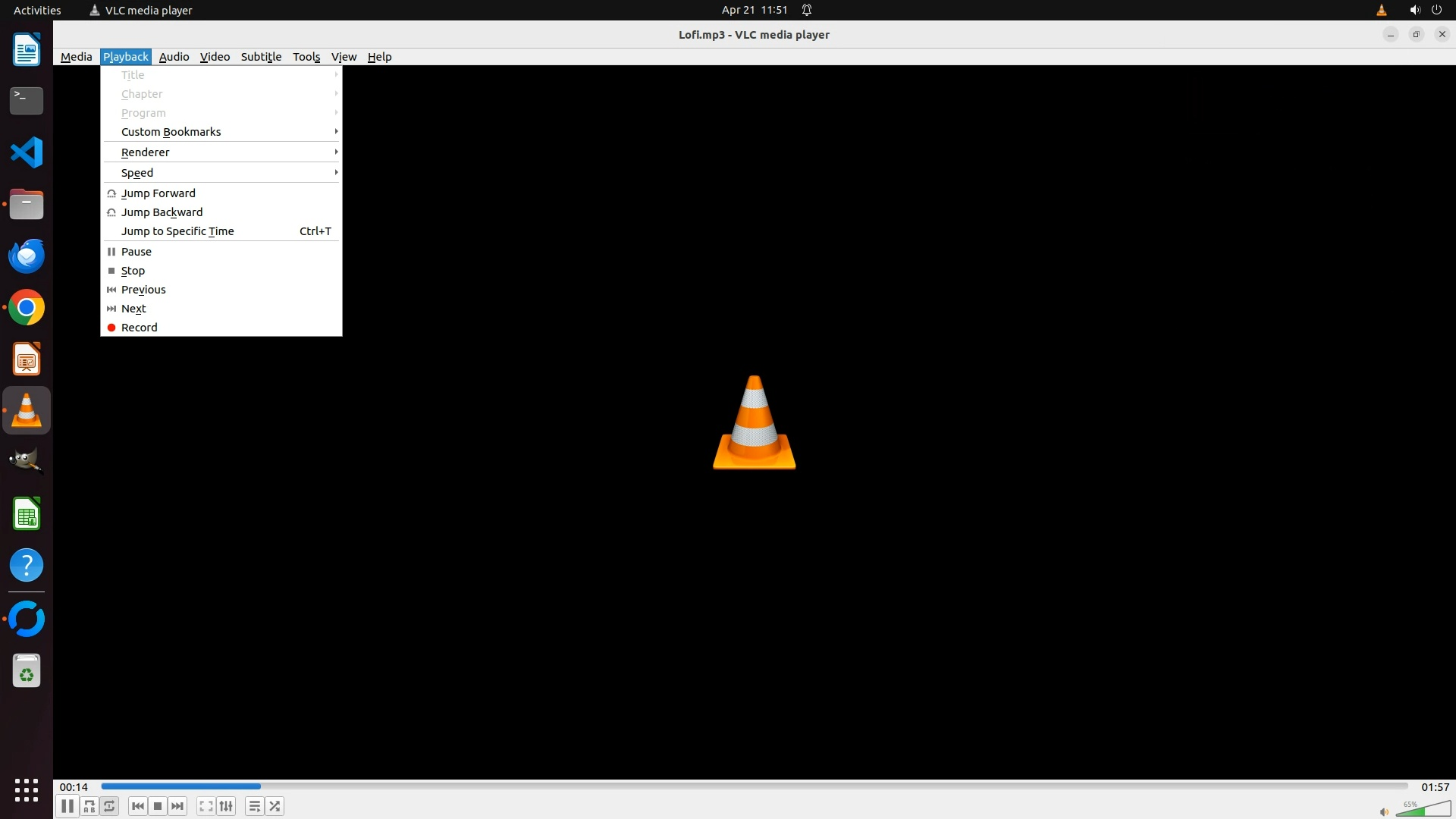Image resolution: width=1456 pixels, height=819 pixels.
Task: Toggle shuffle random playback button
Action: (275, 806)
